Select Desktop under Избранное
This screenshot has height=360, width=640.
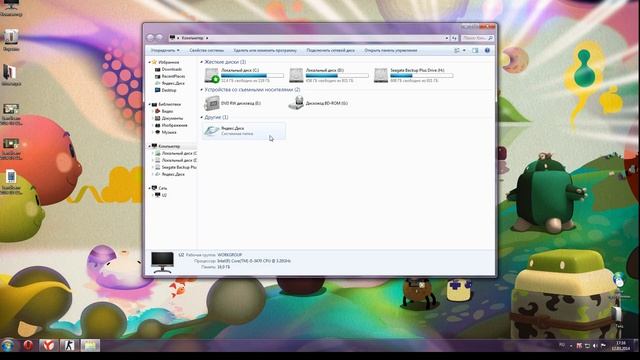[169, 90]
